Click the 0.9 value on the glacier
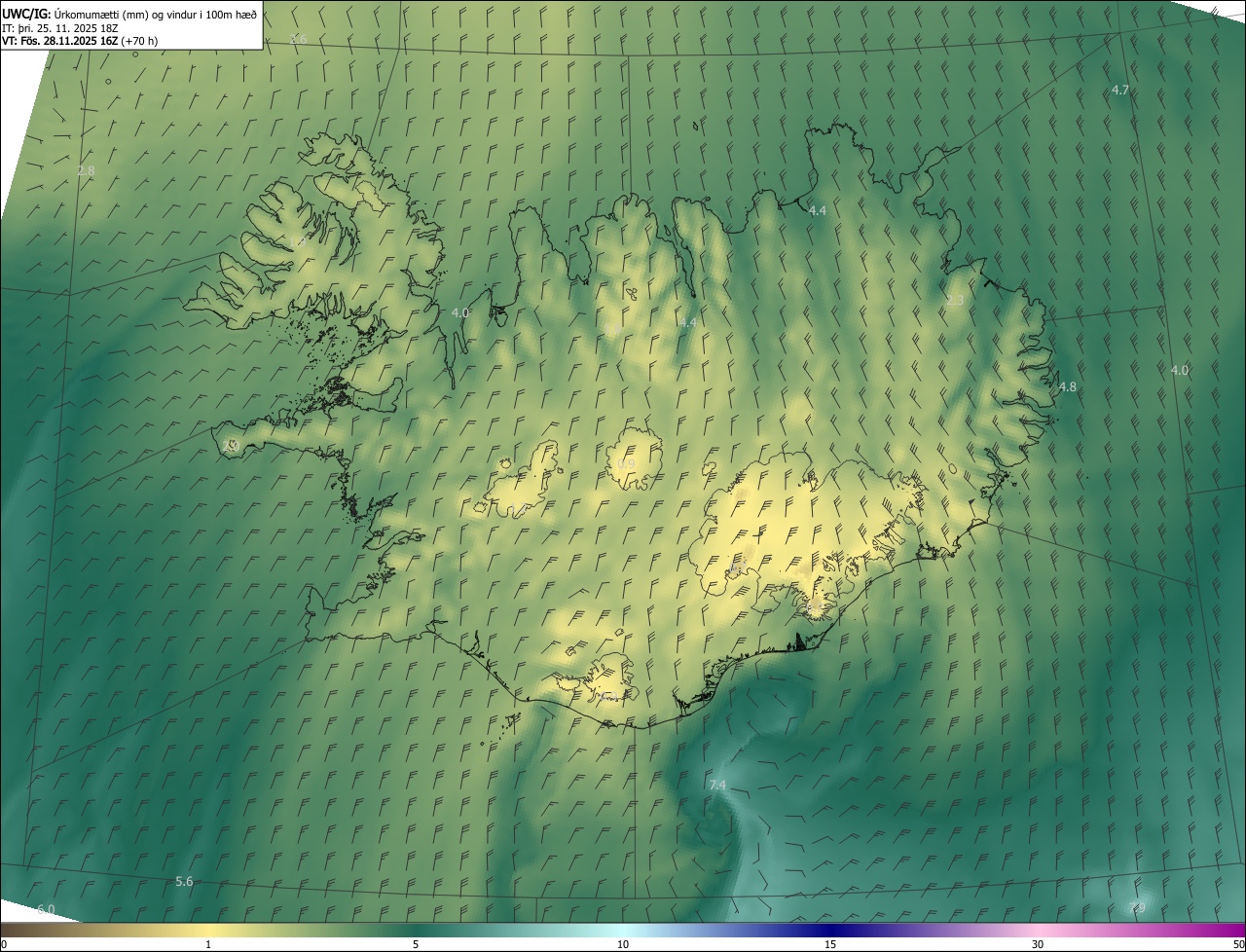This screenshot has height=952, width=1246. point(626,463)
